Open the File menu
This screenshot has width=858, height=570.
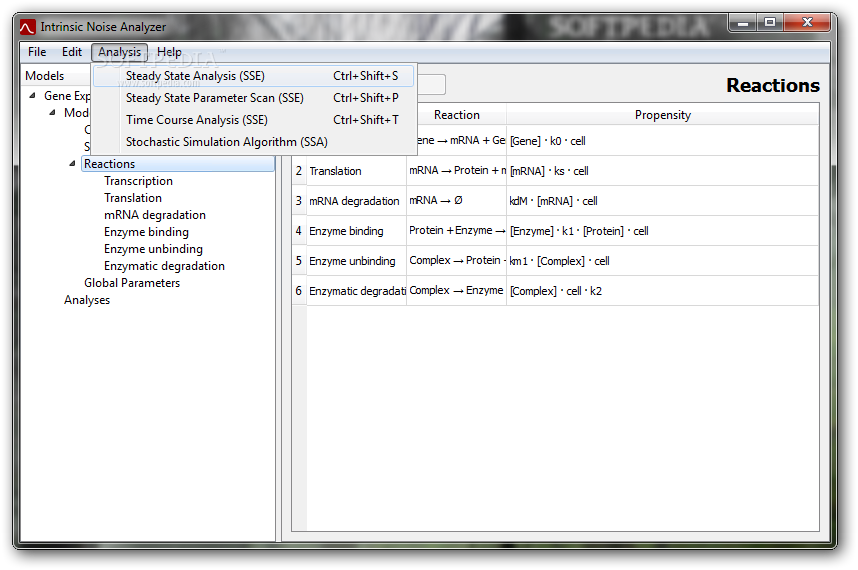click(x=37, y=52)
